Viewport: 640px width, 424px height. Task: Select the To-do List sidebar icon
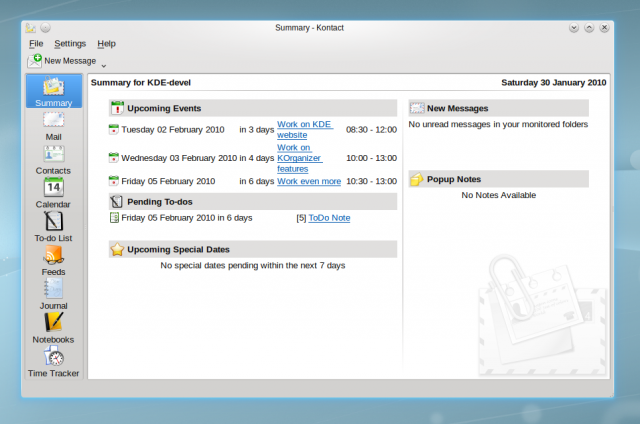[x=53, y=226]
